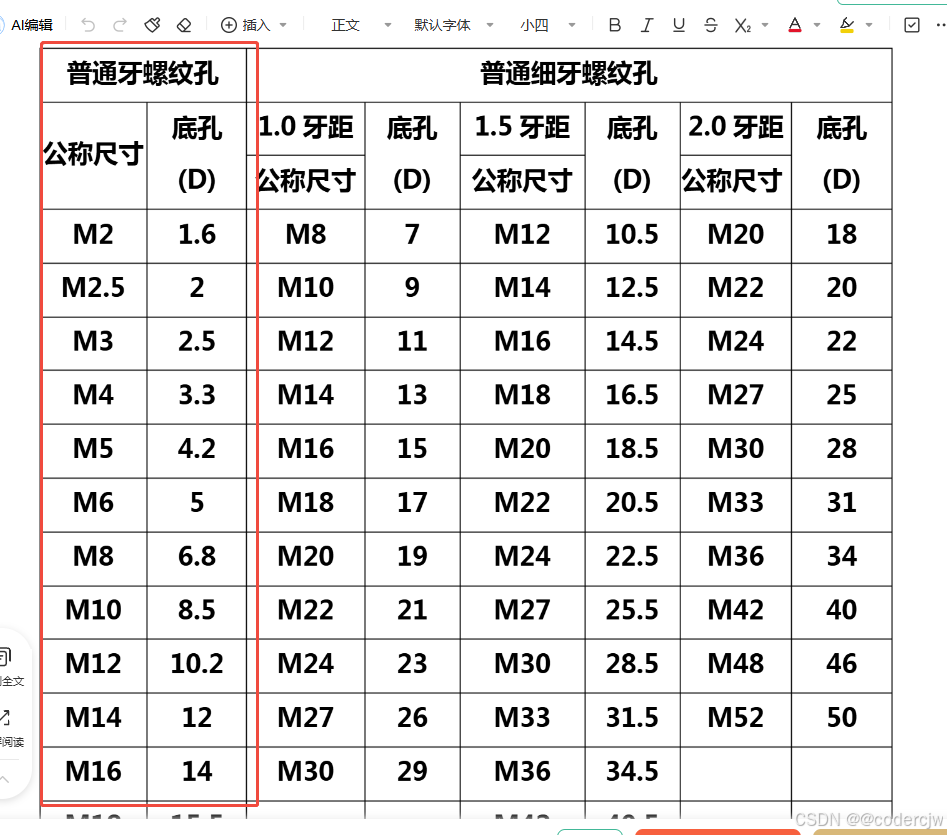Expand the highlight color dropdown arrow
Viewport: 947px width, 835px height.
869,25
